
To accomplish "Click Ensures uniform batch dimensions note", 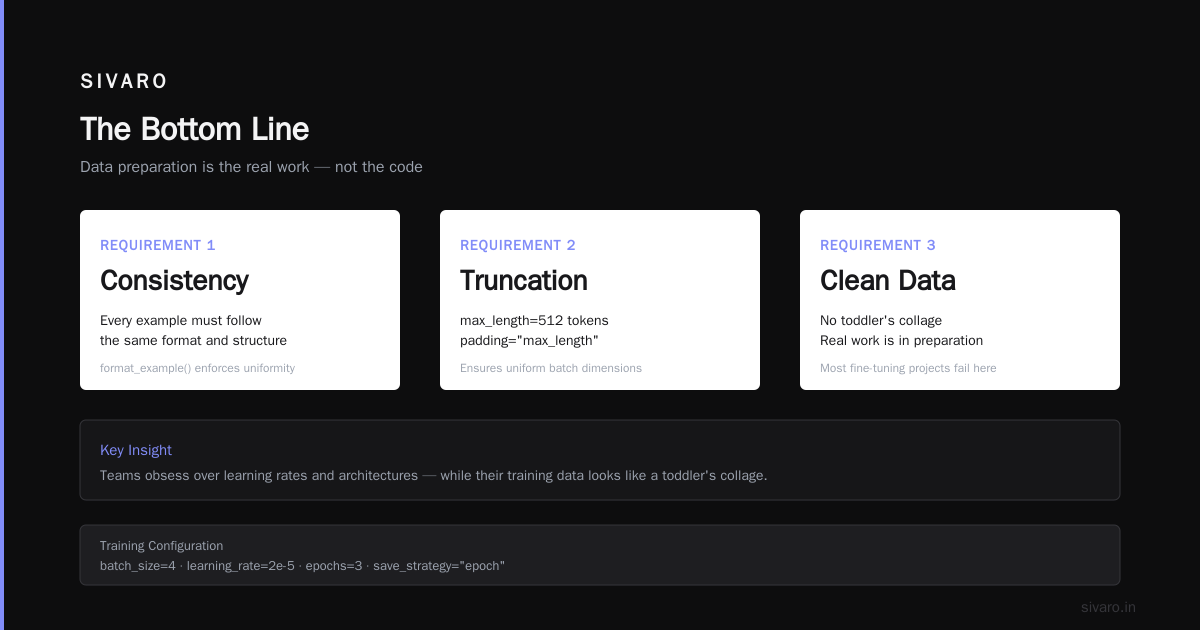I will (551, 368).
